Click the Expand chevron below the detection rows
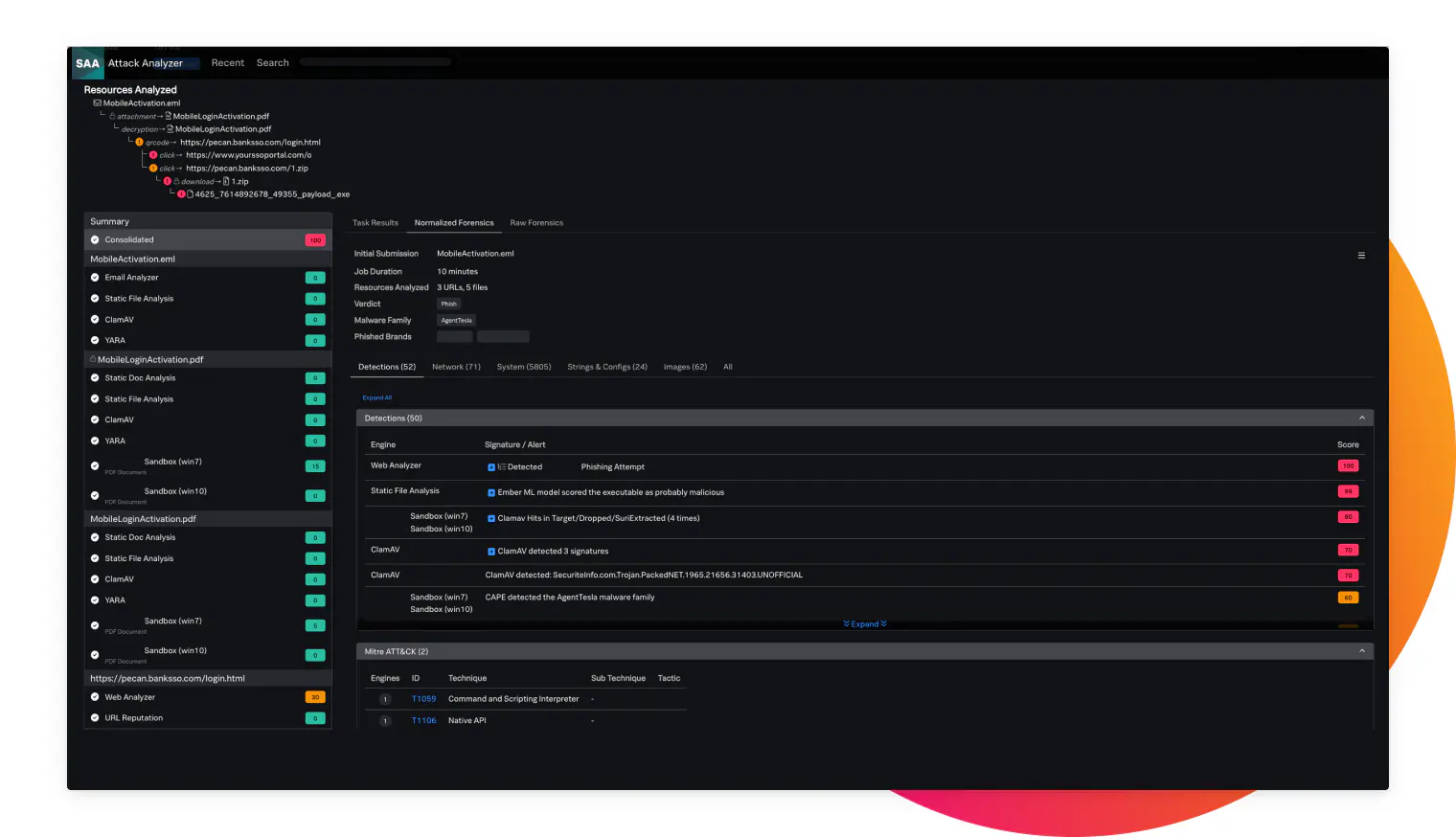This screenshot has height=837, width=1456. pos(865,623)
